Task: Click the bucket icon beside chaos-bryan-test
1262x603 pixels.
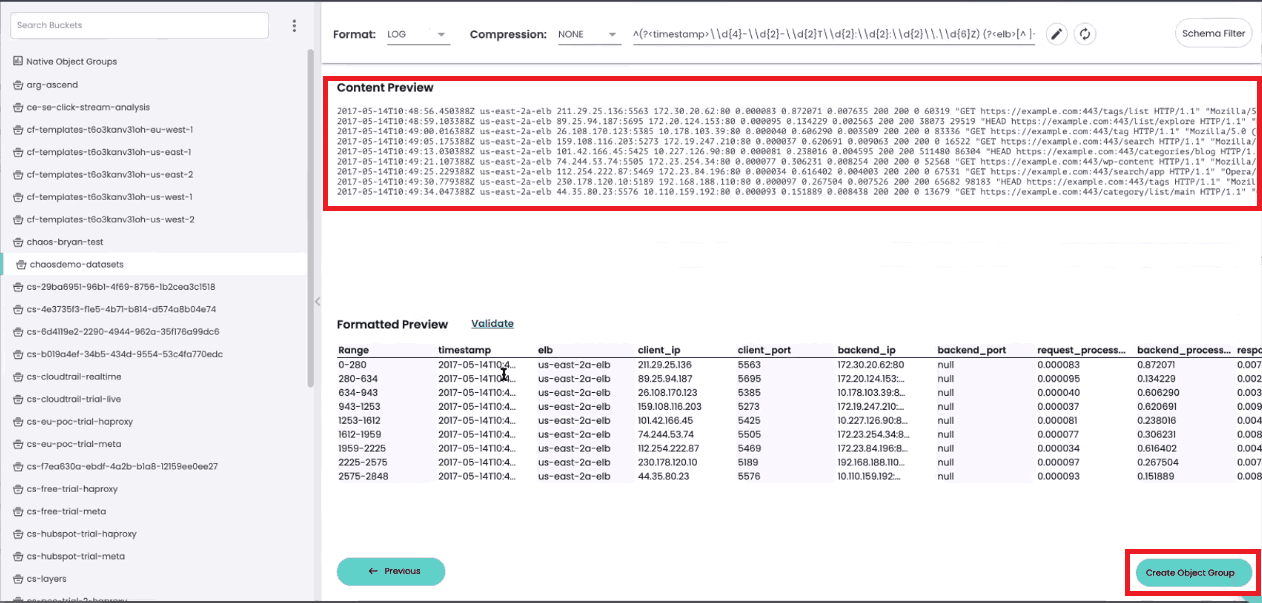Action: (18, 242)
